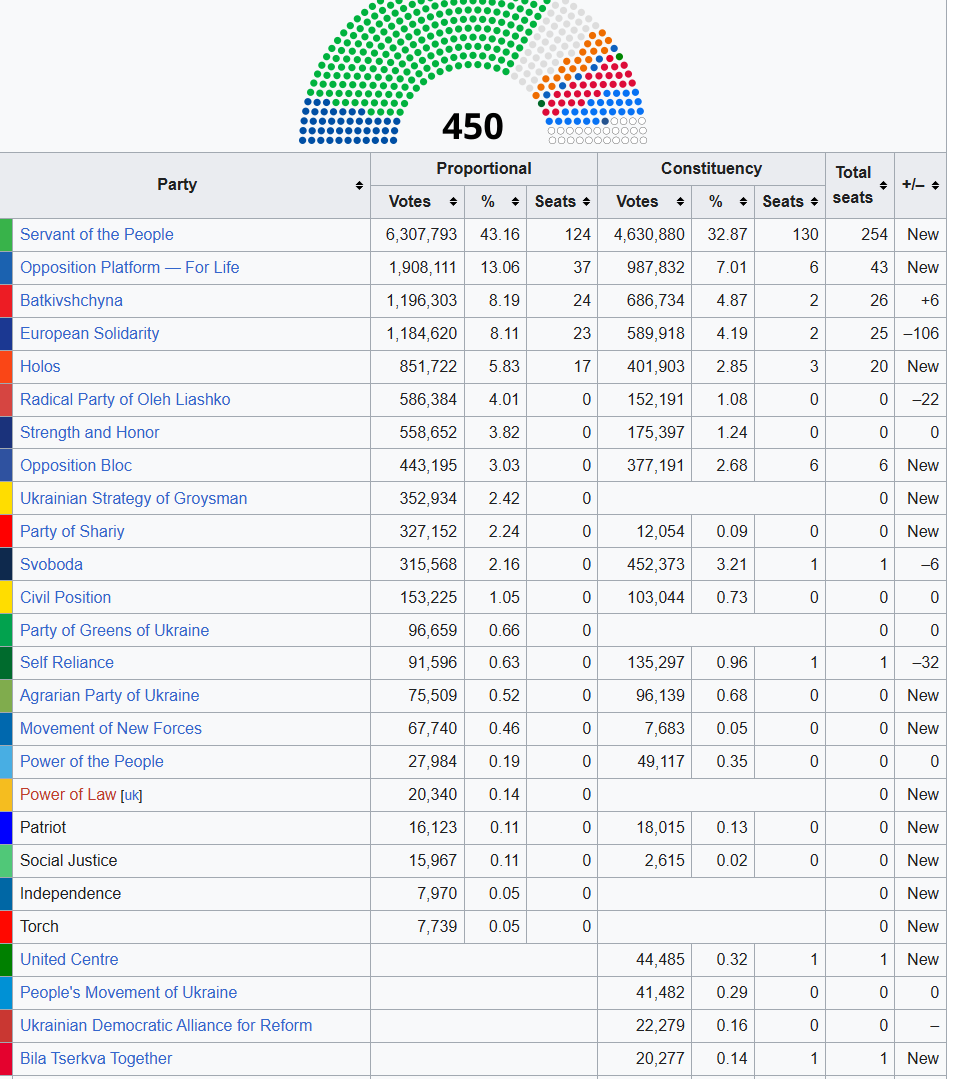The width and height of the screenshot is (954, 1079).
Task: Click yellow swatch beside Civil Position
Action: click(6, 598)
